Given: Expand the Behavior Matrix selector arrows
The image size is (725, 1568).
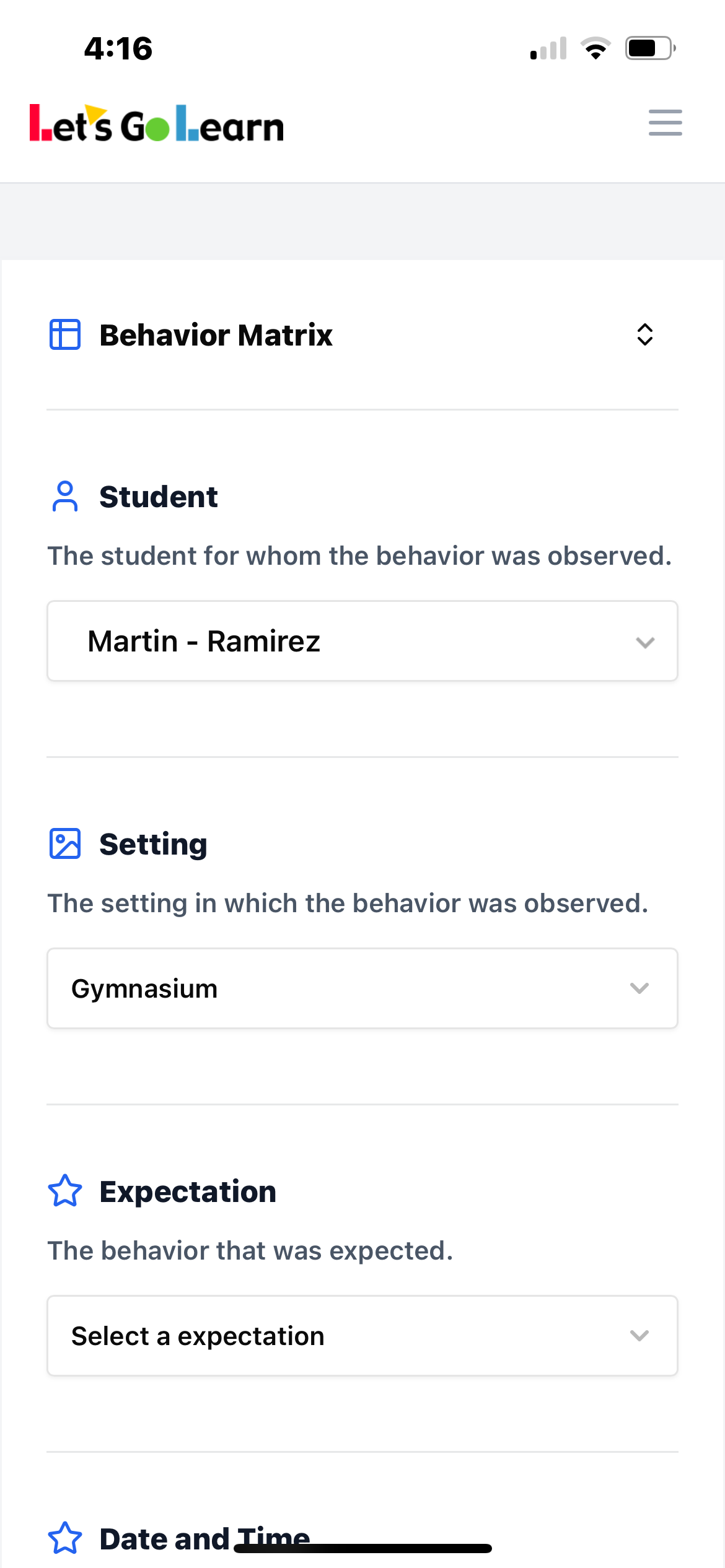Looking at the screenshot, I should 645,334.
